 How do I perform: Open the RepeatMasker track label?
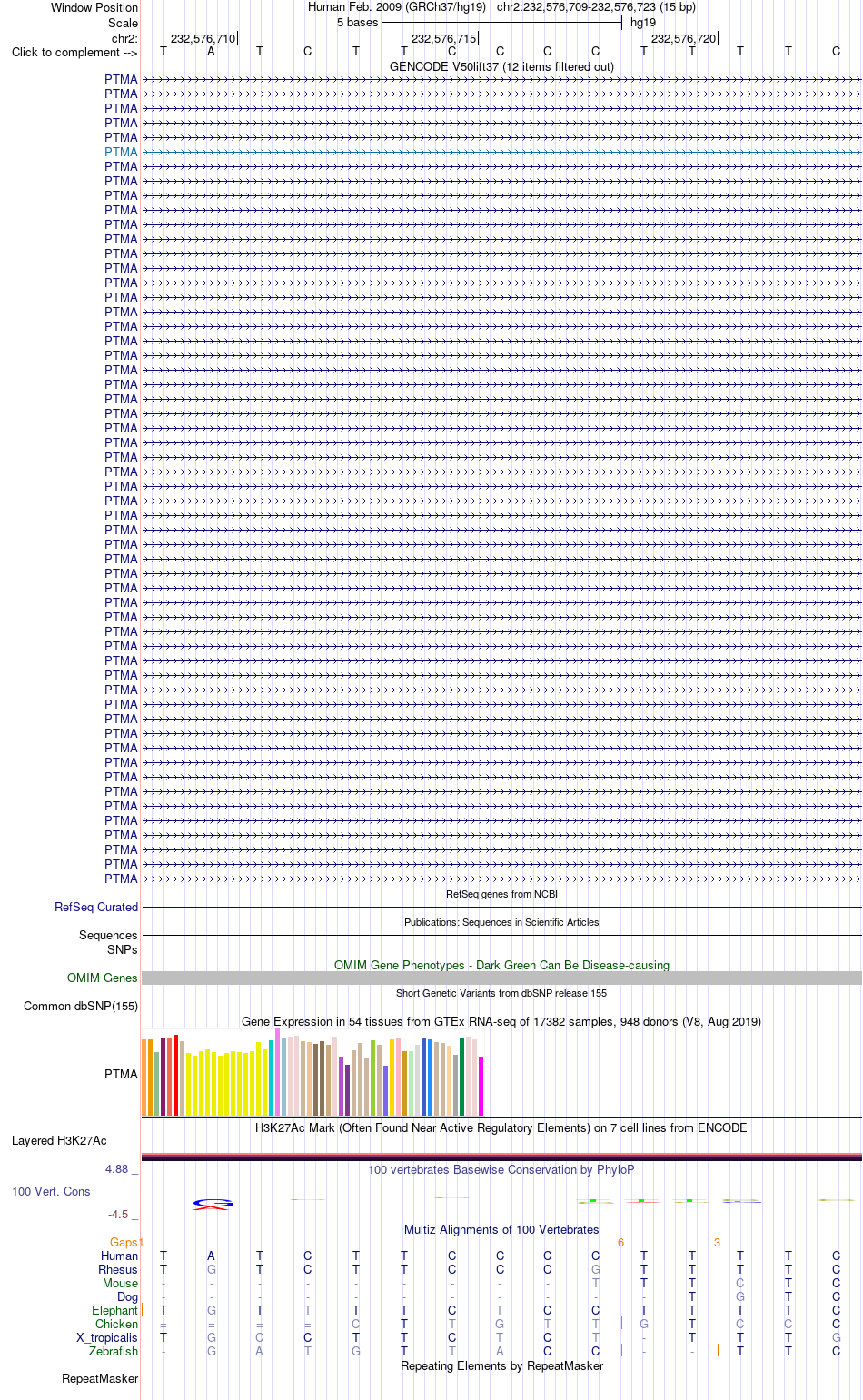100,1378
